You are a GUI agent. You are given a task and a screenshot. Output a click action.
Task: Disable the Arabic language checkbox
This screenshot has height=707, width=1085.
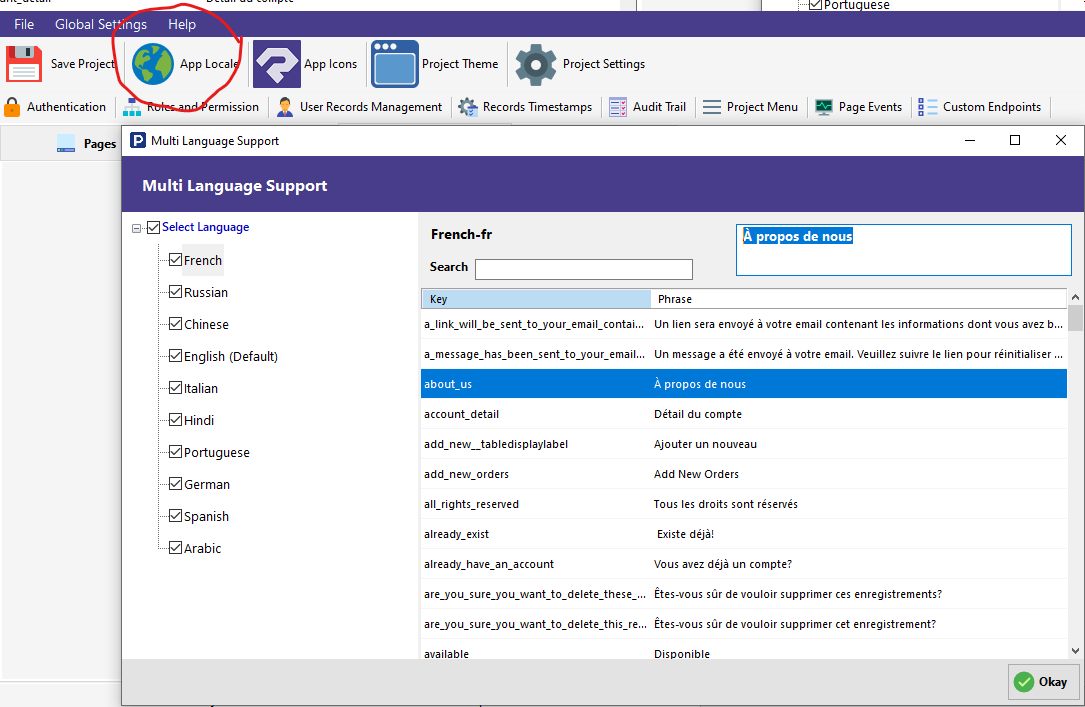(175, 548)
